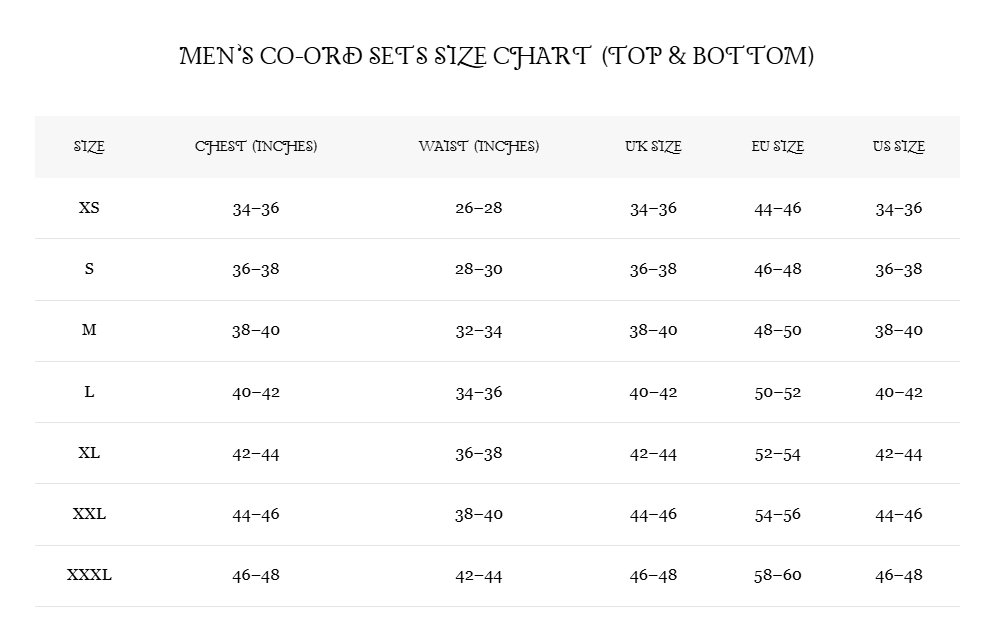Select the XS row label
This screenshot has width=991, height=635.
coord(89,208)
